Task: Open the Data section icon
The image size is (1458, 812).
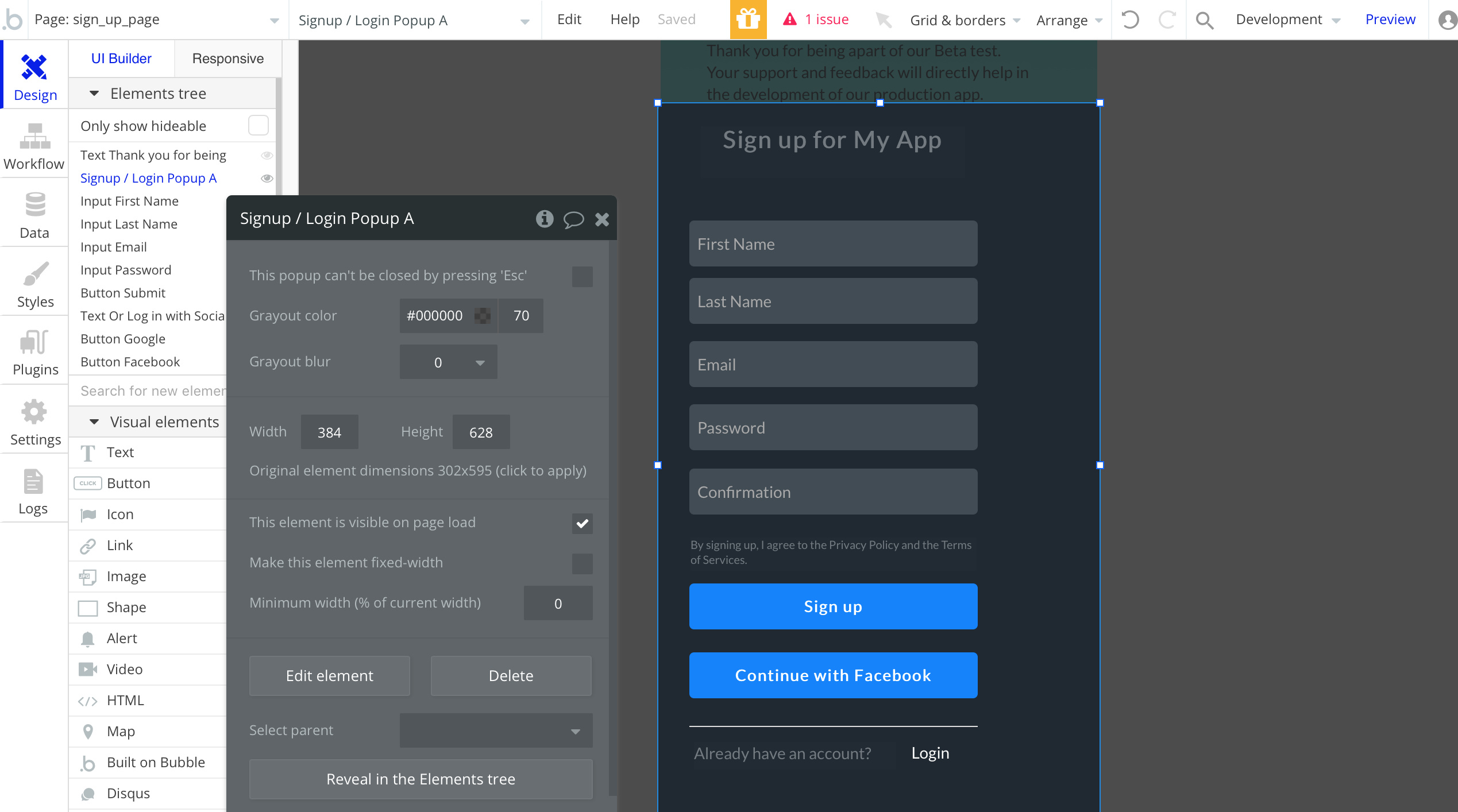Action: (34, 205)
